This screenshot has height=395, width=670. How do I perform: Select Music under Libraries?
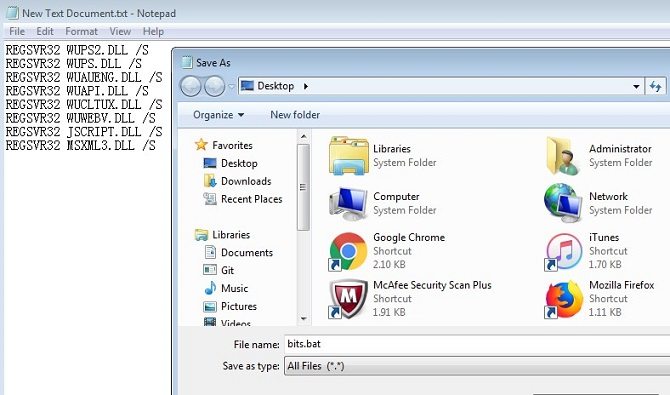click(x=234, y=288)
